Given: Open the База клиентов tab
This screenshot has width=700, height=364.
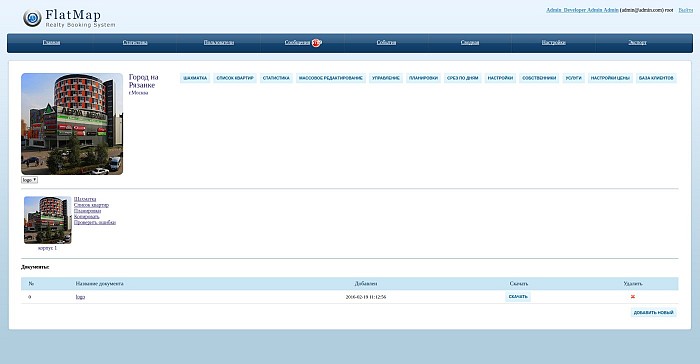Looking at the screenshot, I should [x=656, y=78].
